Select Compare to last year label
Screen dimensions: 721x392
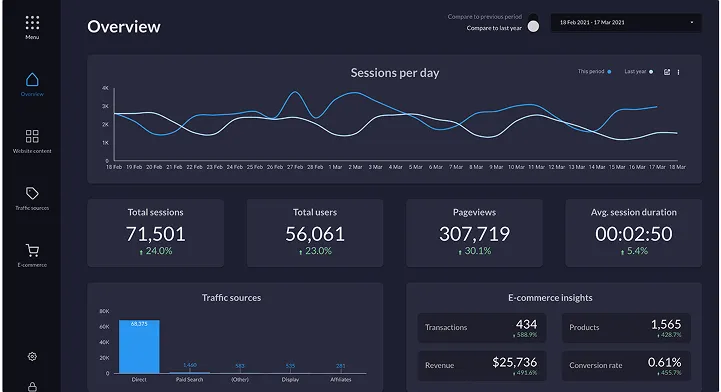tap(494, 28)
